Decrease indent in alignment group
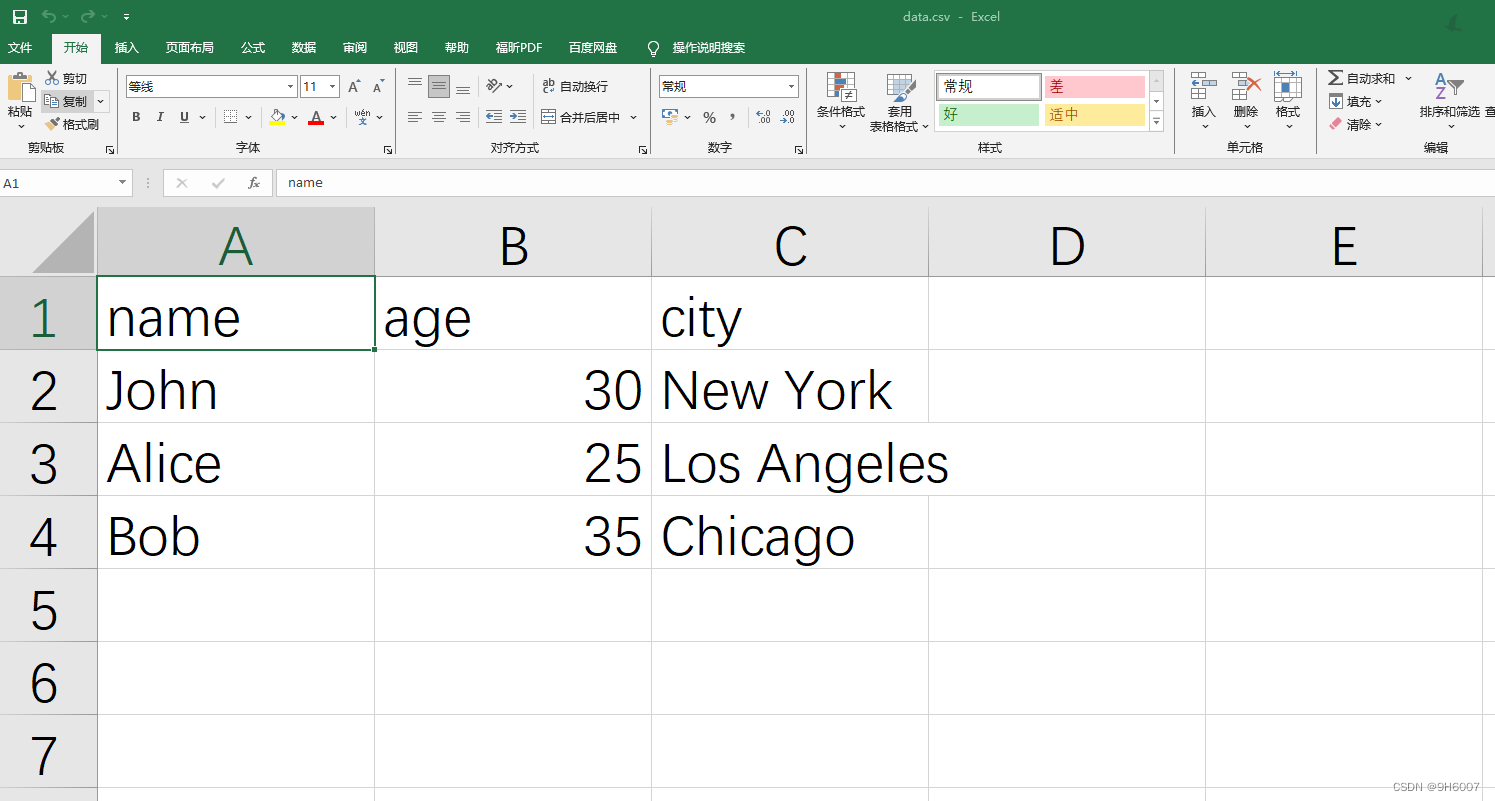This screenshot has width=1495, height=801. [x=493, y=117]
